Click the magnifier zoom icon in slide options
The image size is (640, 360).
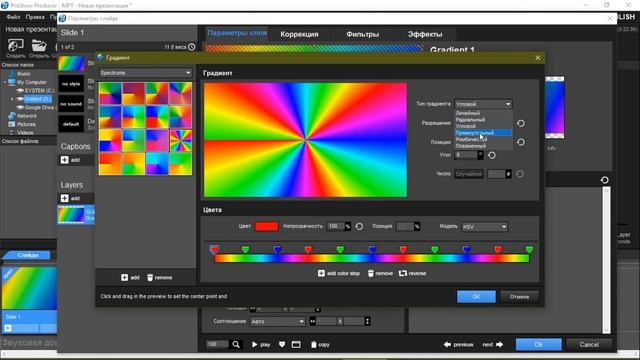pyautogui.click(x=236, y=344)
